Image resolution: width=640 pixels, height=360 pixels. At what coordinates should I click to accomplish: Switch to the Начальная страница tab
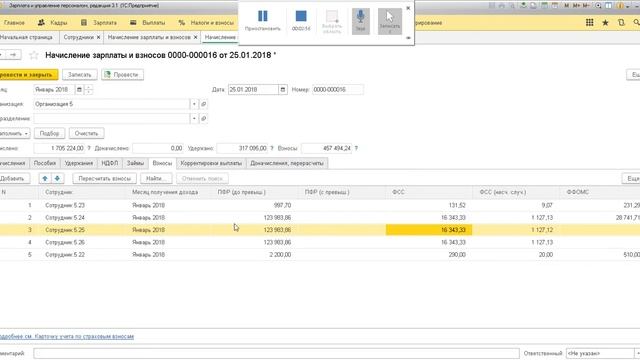pos(27,37)
